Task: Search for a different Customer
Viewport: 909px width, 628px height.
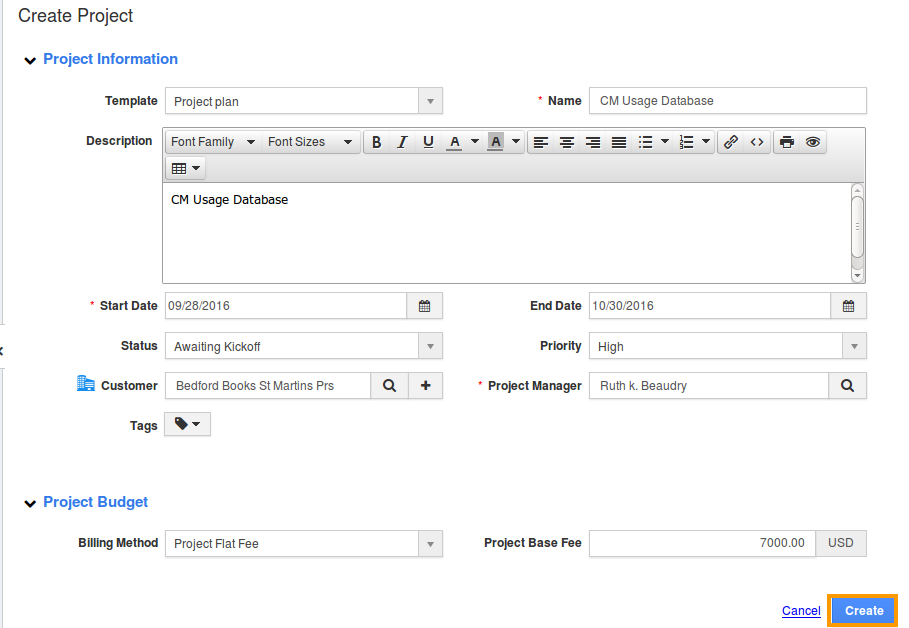Action: [389, 385]
